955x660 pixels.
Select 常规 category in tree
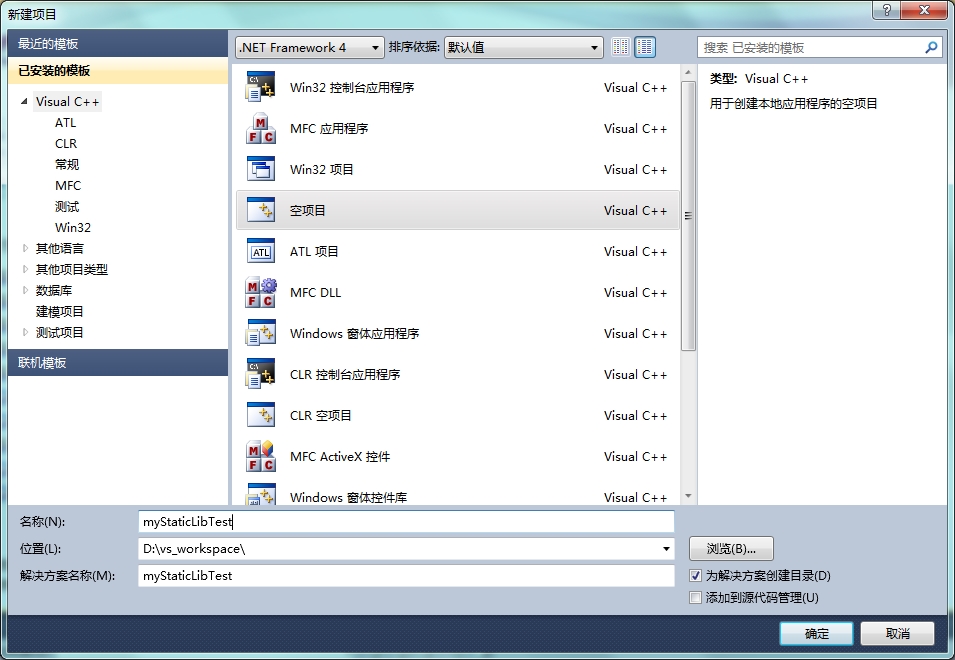click(67, 164)
